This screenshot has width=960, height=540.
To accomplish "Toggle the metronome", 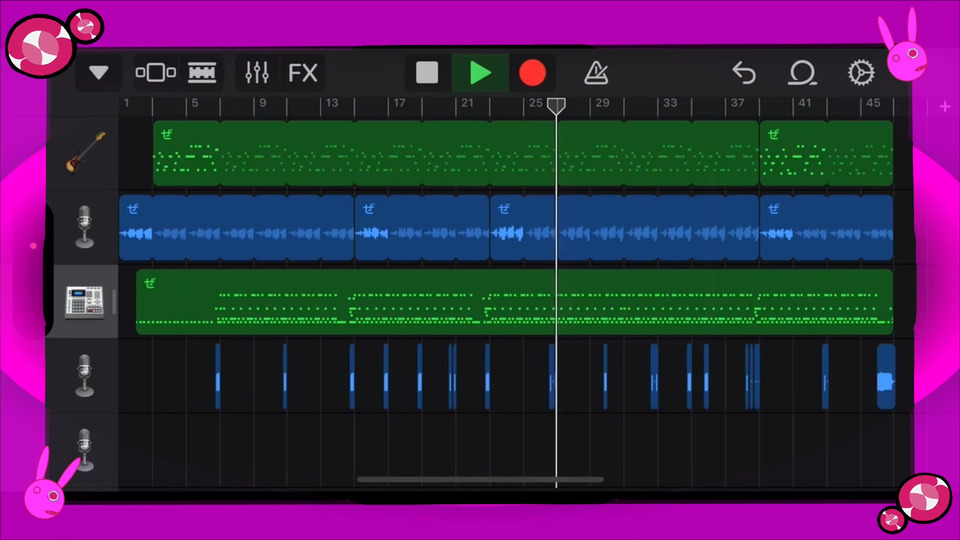I will click(x=596, y=73).
